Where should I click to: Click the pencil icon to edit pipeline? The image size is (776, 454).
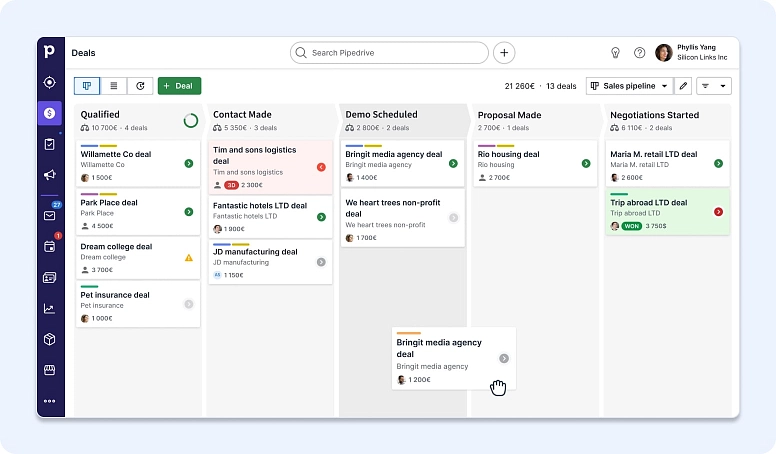point(684,86)
